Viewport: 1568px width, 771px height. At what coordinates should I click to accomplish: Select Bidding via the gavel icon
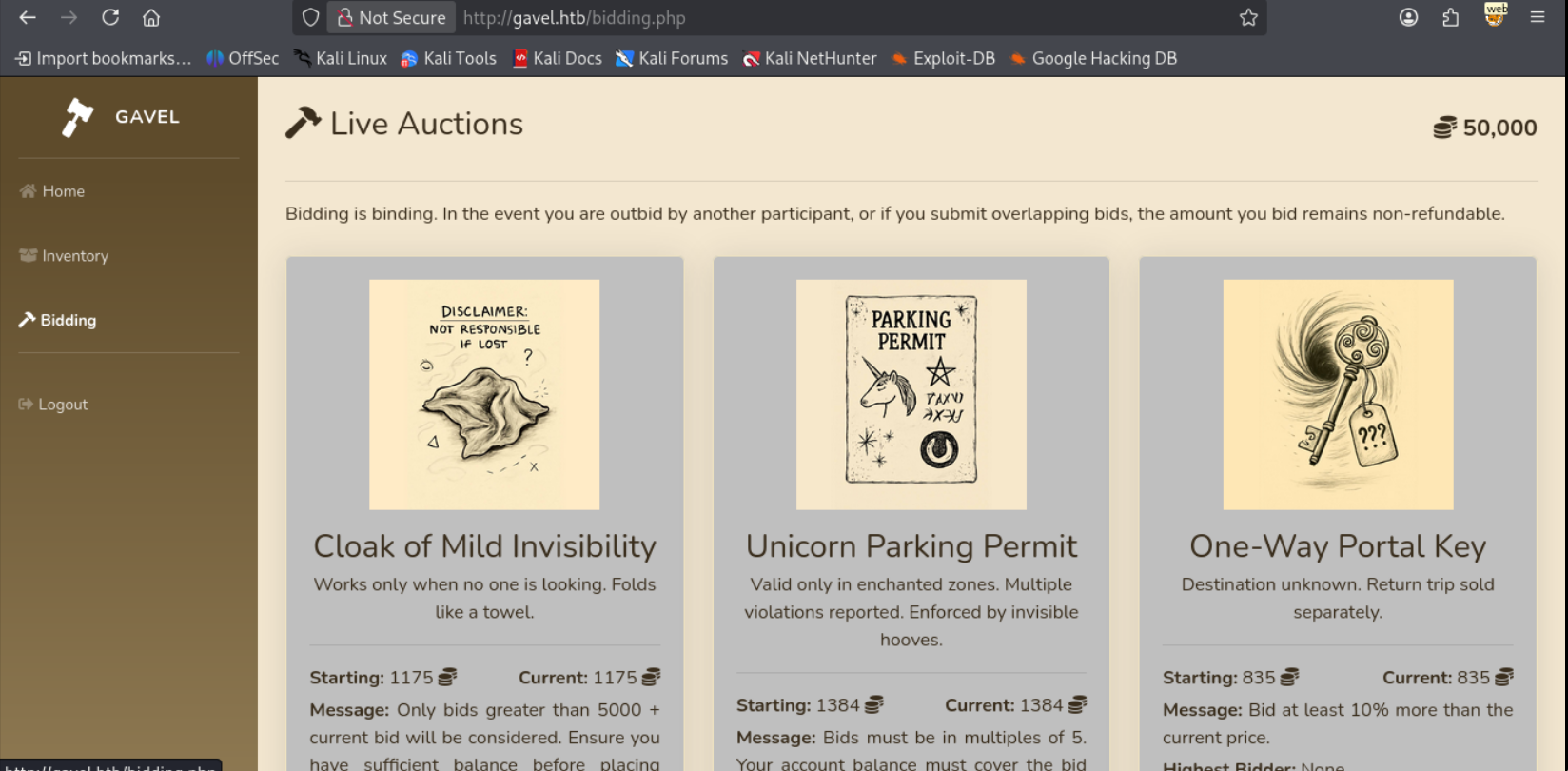tap(26, 320)
